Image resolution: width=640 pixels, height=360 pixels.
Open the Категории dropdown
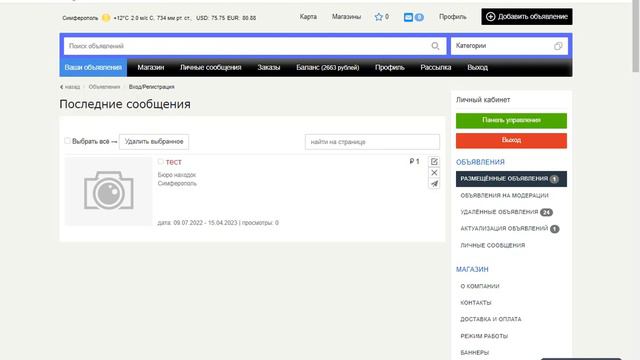pos(509,46)
